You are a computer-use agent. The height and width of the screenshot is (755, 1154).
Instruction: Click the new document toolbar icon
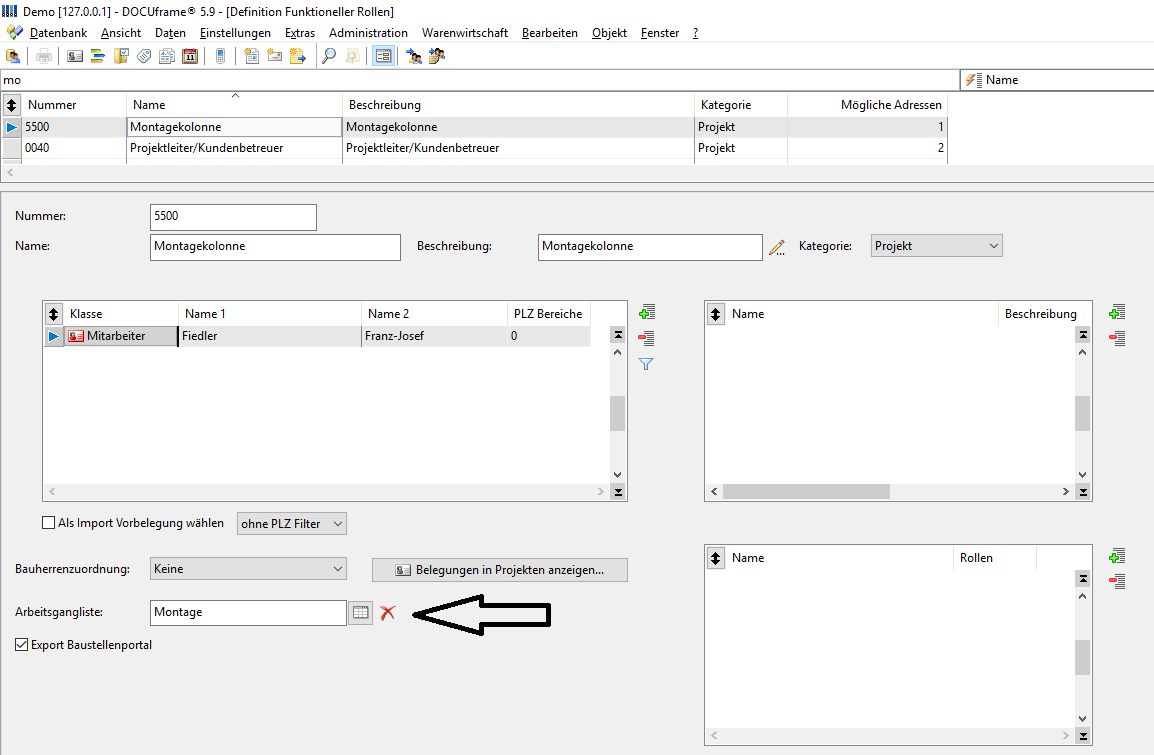pyautogui.click(x=252, y=56)
